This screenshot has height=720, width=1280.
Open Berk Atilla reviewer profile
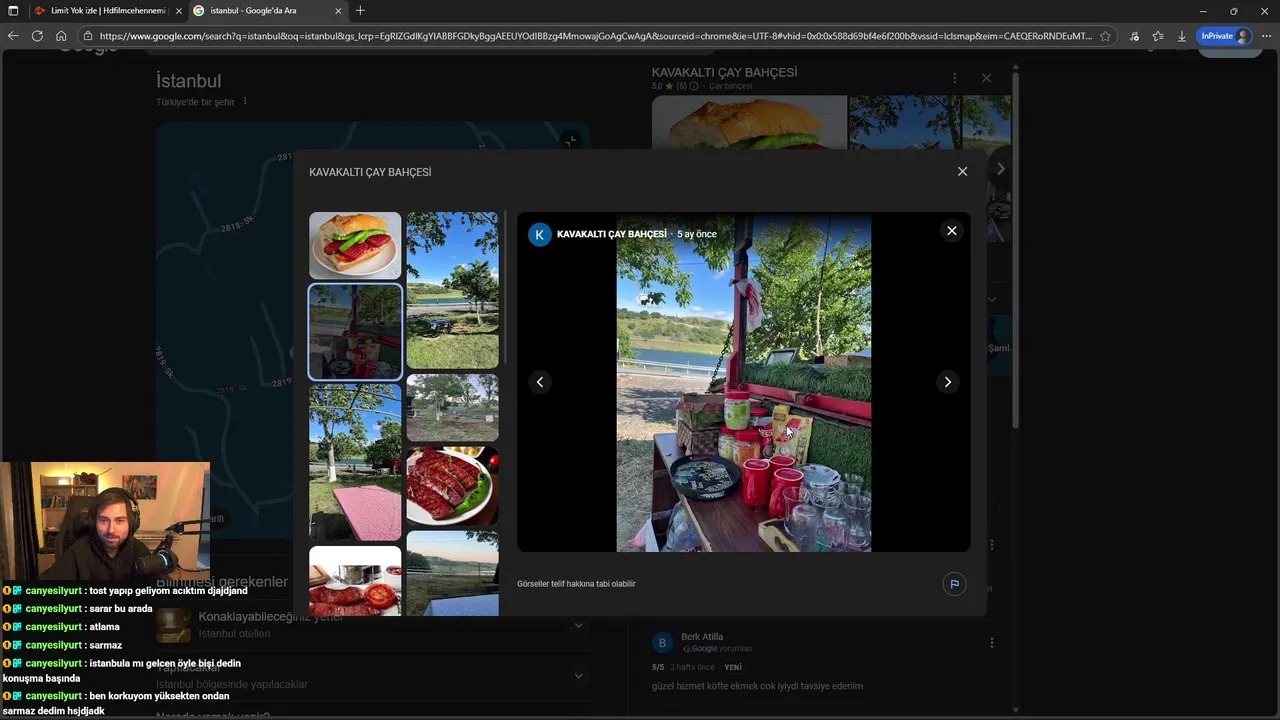pos(702,637)
